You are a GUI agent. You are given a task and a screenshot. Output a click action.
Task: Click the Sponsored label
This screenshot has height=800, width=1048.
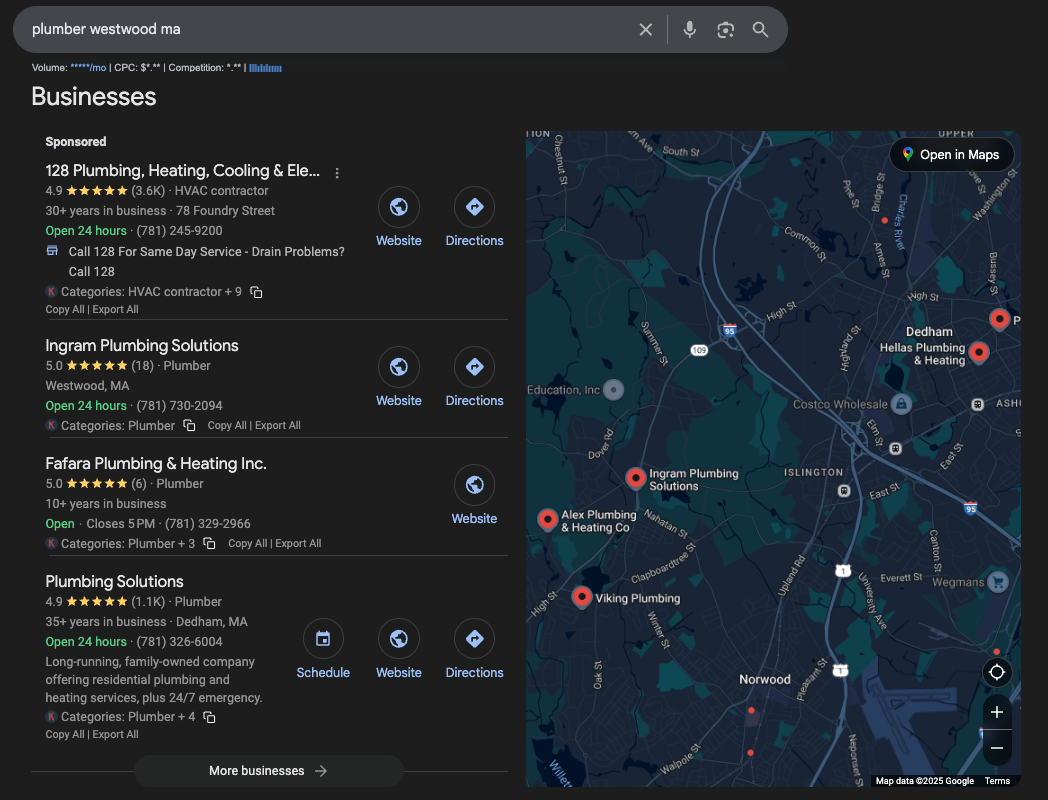pyautogui.click(x=76, y=142)
